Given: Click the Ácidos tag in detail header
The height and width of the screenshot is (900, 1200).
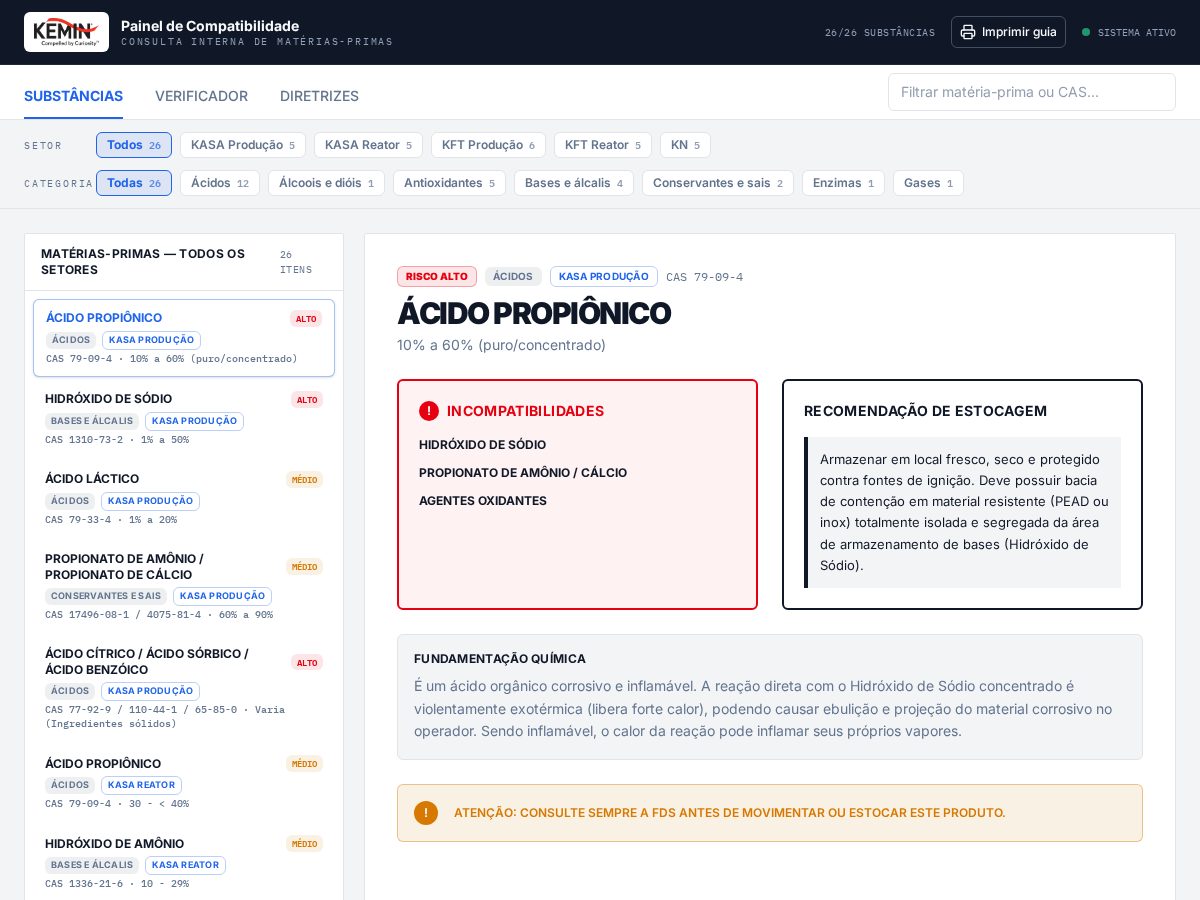Looking at the screenshot, I should pyautogui.click(x=513, y=276).
